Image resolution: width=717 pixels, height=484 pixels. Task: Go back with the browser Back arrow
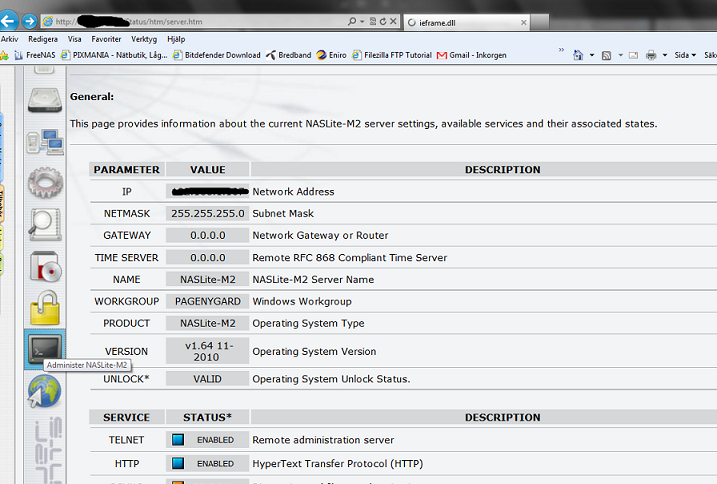click(8, 21)
